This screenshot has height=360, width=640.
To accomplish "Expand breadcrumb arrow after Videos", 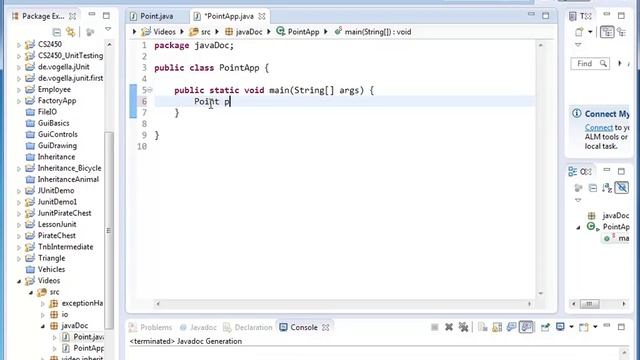I will (x=182, y=32).
